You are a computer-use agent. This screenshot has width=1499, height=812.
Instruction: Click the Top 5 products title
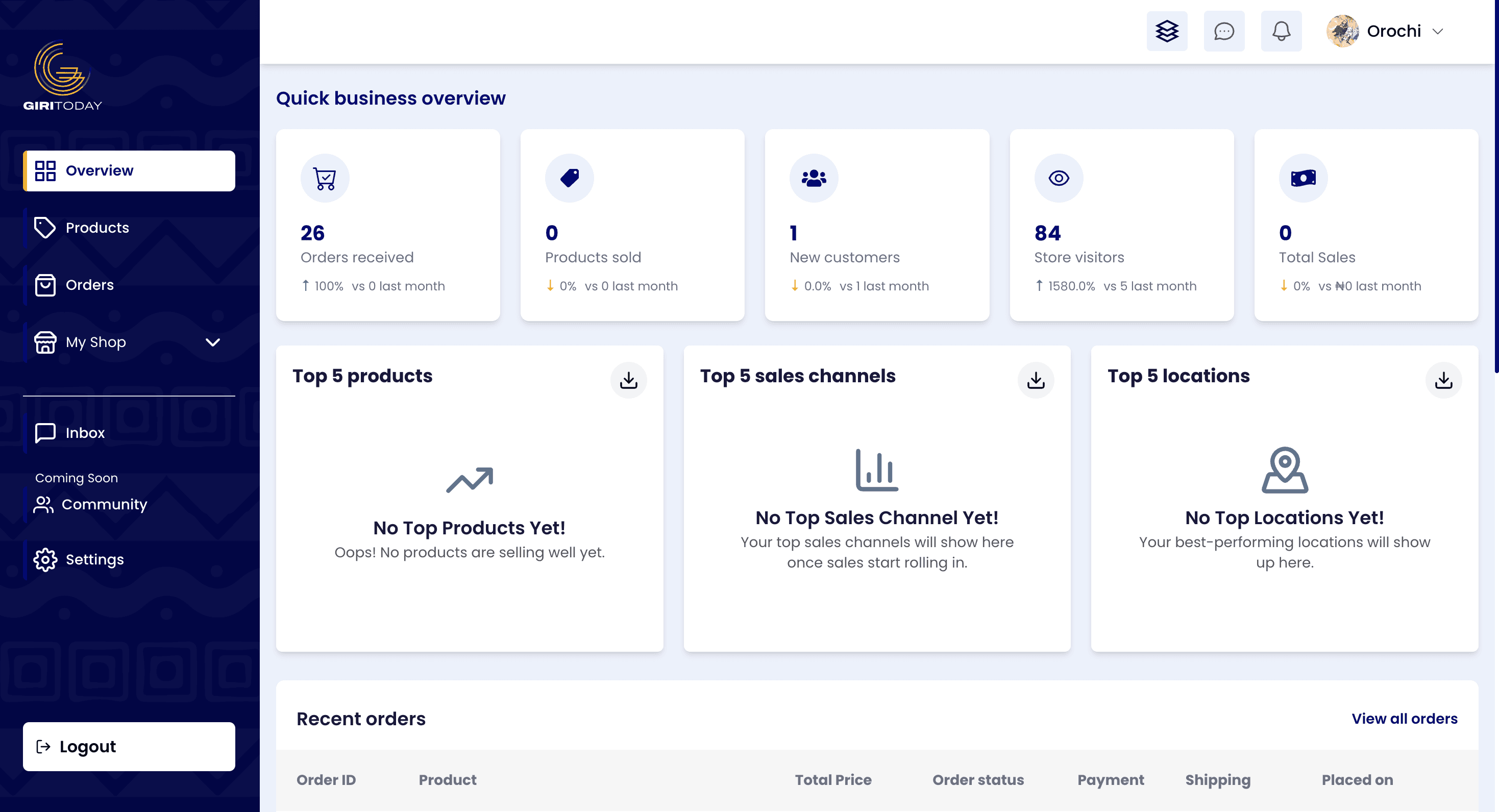click(x=362, y=376)
